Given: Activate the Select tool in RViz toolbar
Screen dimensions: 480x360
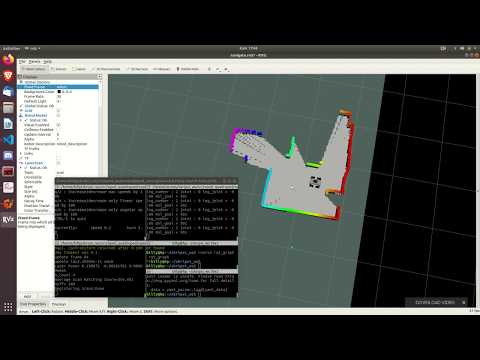Looking at the screenshot, I should click(59, 69).
